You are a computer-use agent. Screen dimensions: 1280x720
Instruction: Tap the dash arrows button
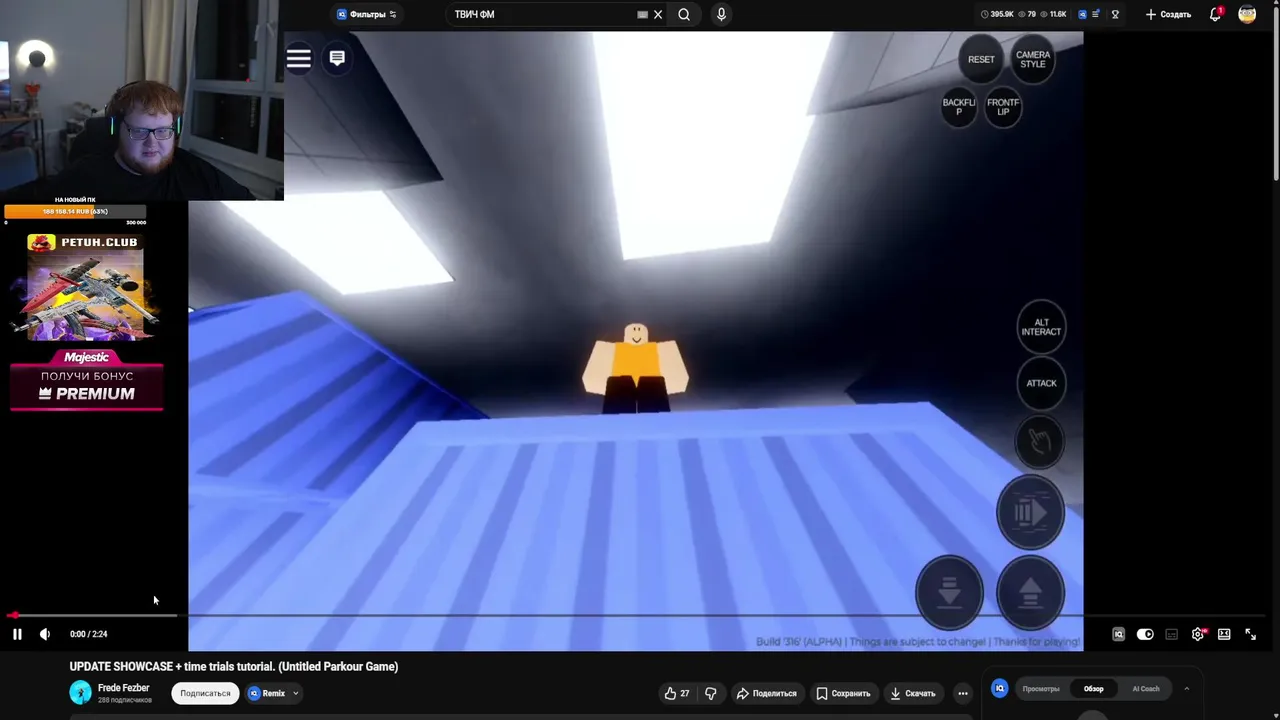tap(1030, 513)
